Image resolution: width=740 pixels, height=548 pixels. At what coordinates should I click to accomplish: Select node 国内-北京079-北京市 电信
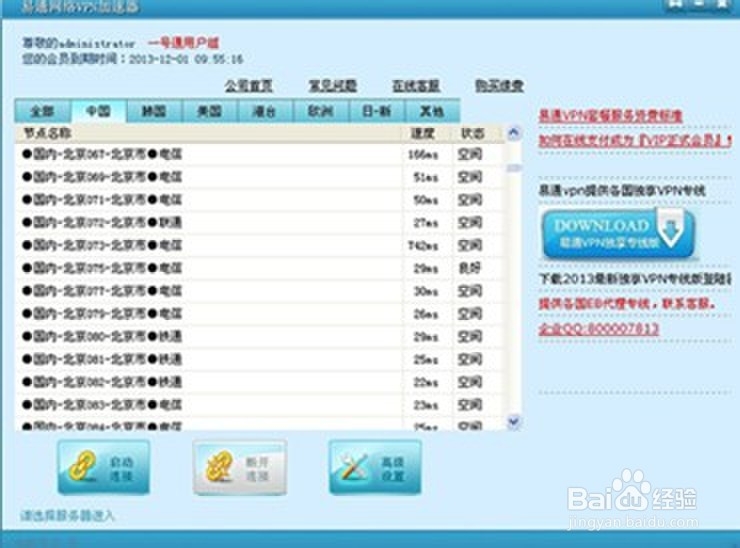tap(261, 313)
